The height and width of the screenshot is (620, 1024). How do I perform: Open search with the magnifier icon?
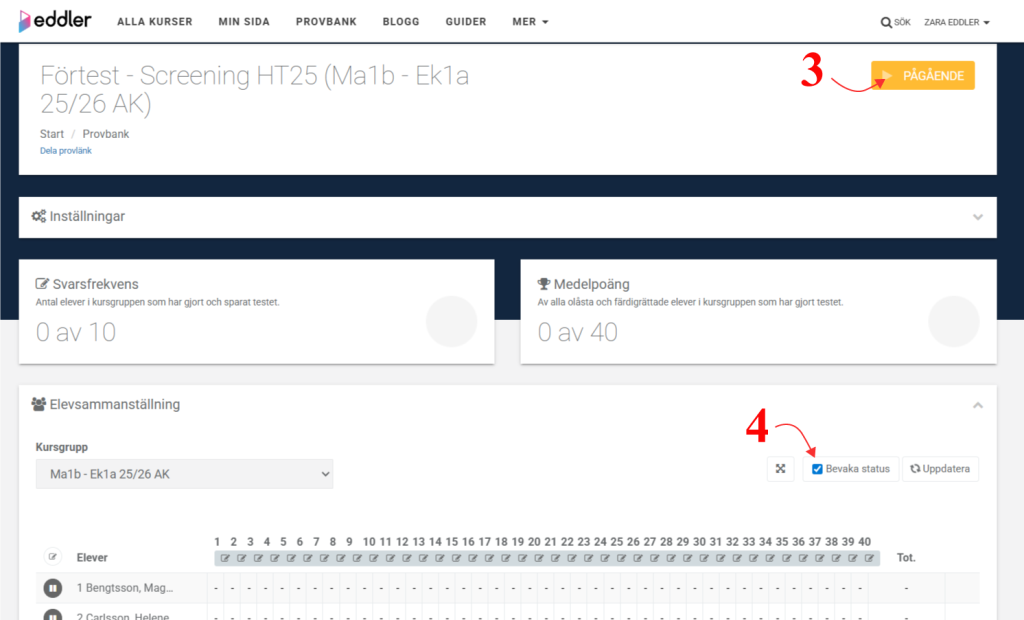(886, 22)
